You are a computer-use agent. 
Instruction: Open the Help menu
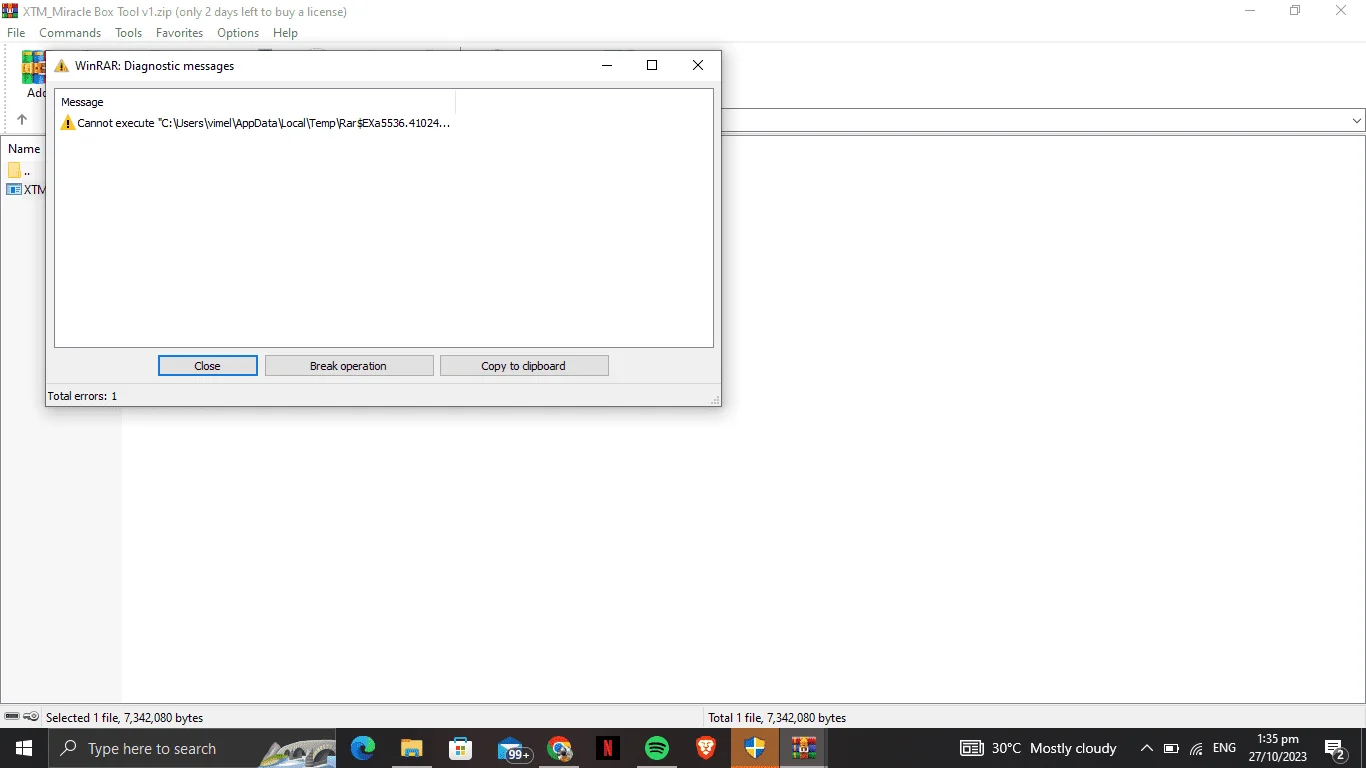(285, 33)
